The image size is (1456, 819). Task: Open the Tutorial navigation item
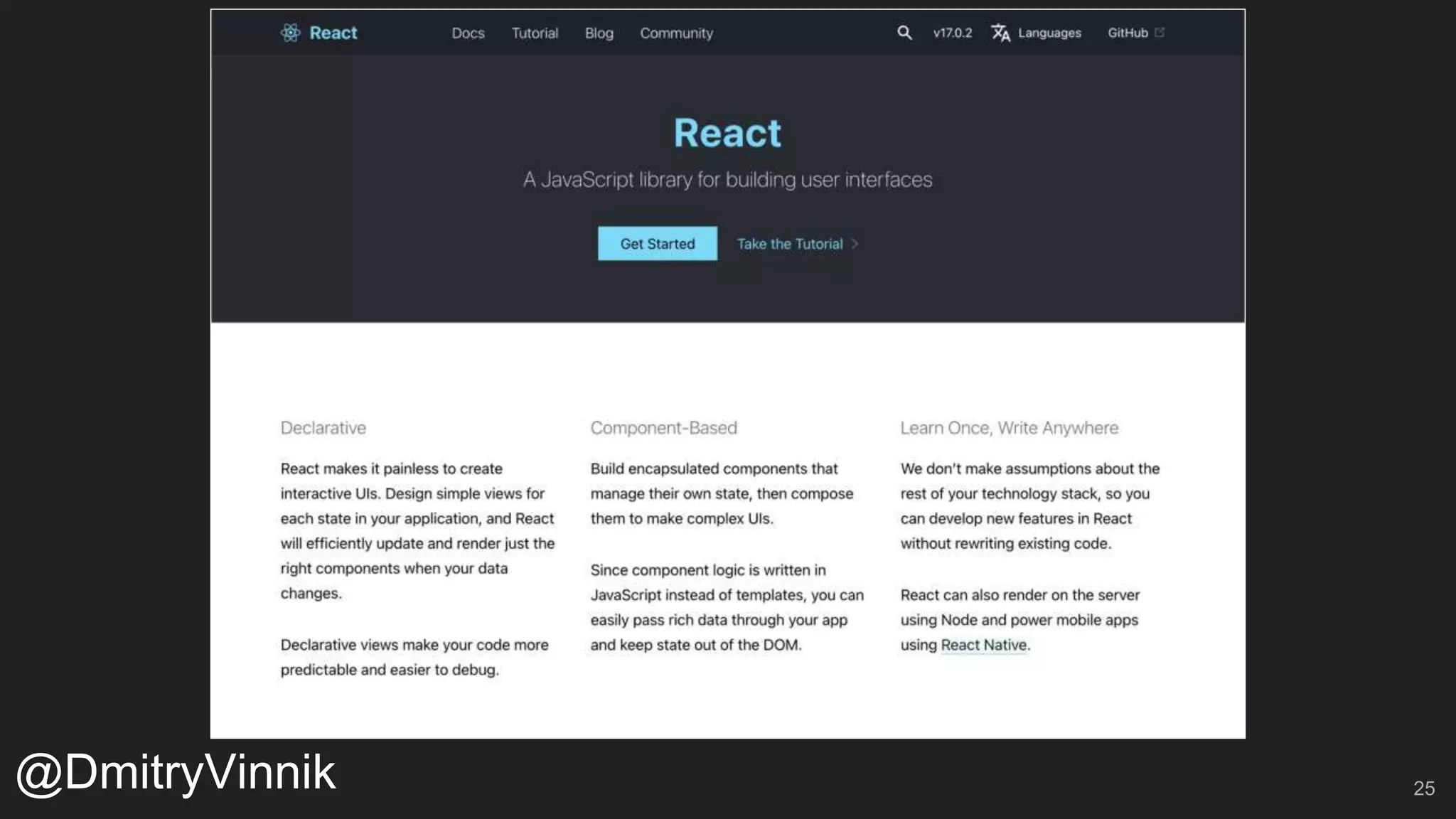[x=535, y=33]
